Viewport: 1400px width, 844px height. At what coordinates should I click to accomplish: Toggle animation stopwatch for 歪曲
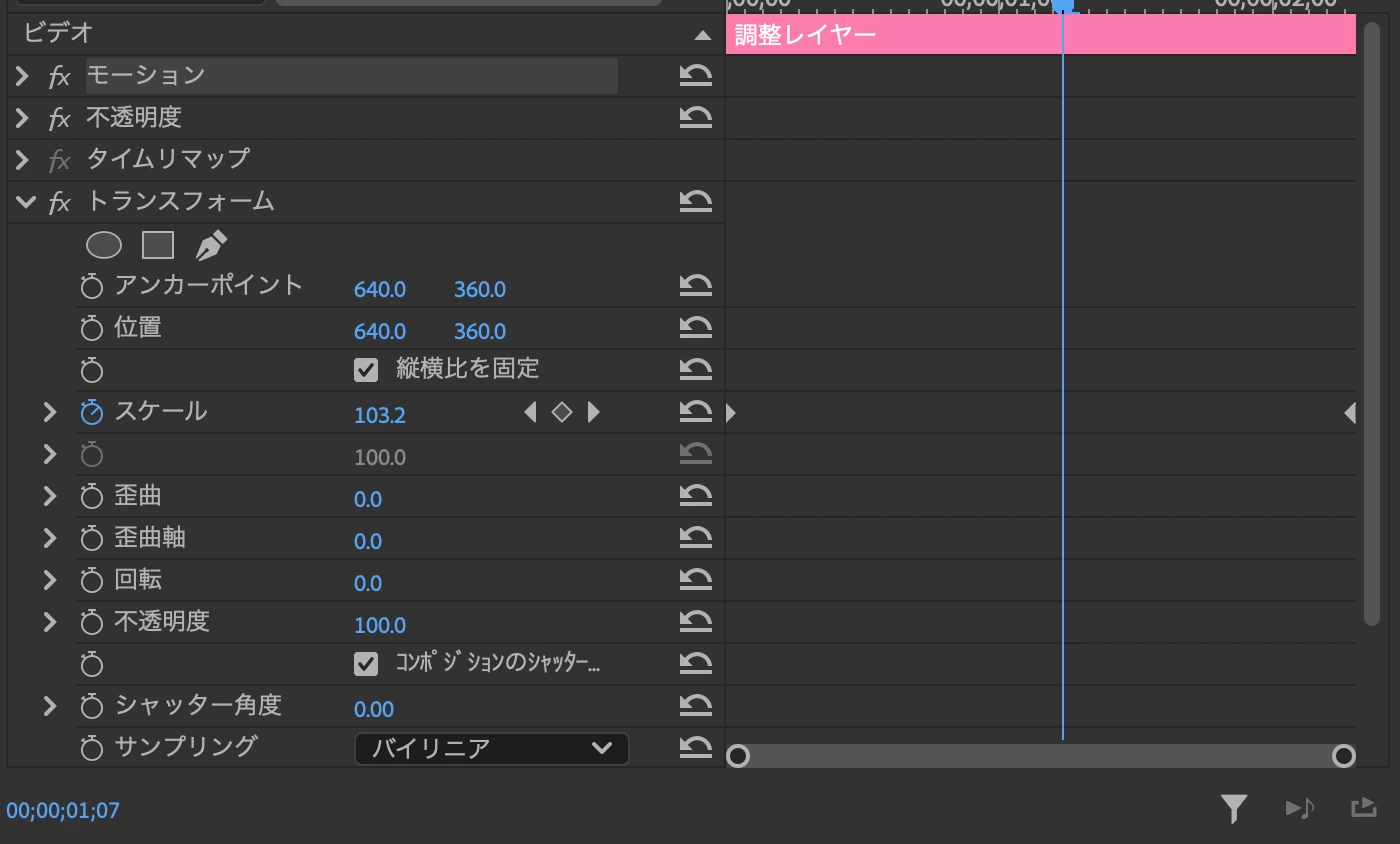pyautogui.click(x=92, y=497)
